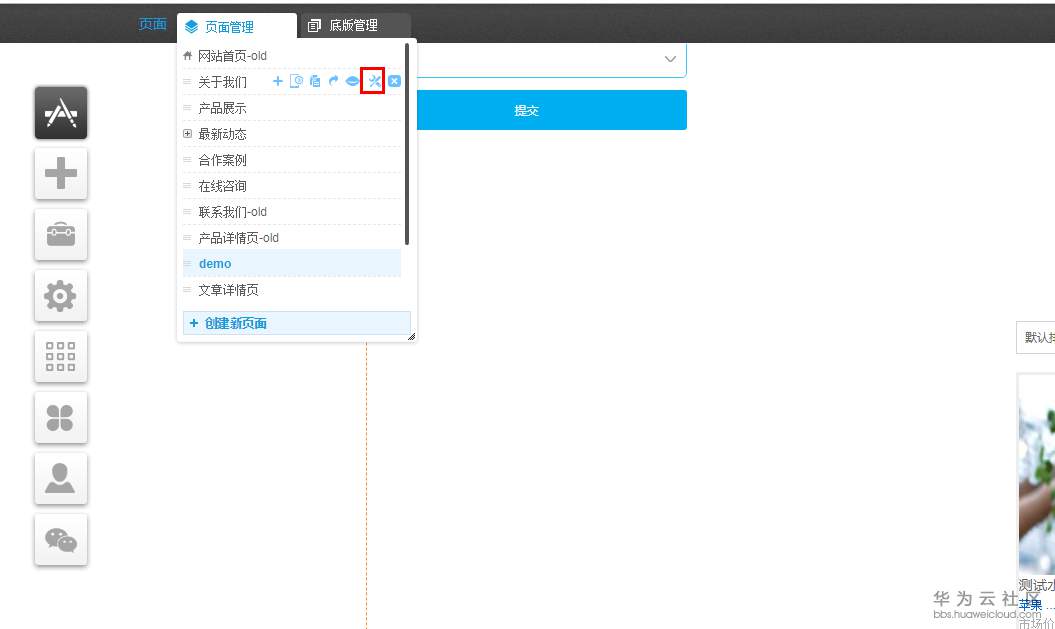Screen dimensions: 1055x629
Task: Open the gear settings sidebar icon
Action: [x=61, y=296]
